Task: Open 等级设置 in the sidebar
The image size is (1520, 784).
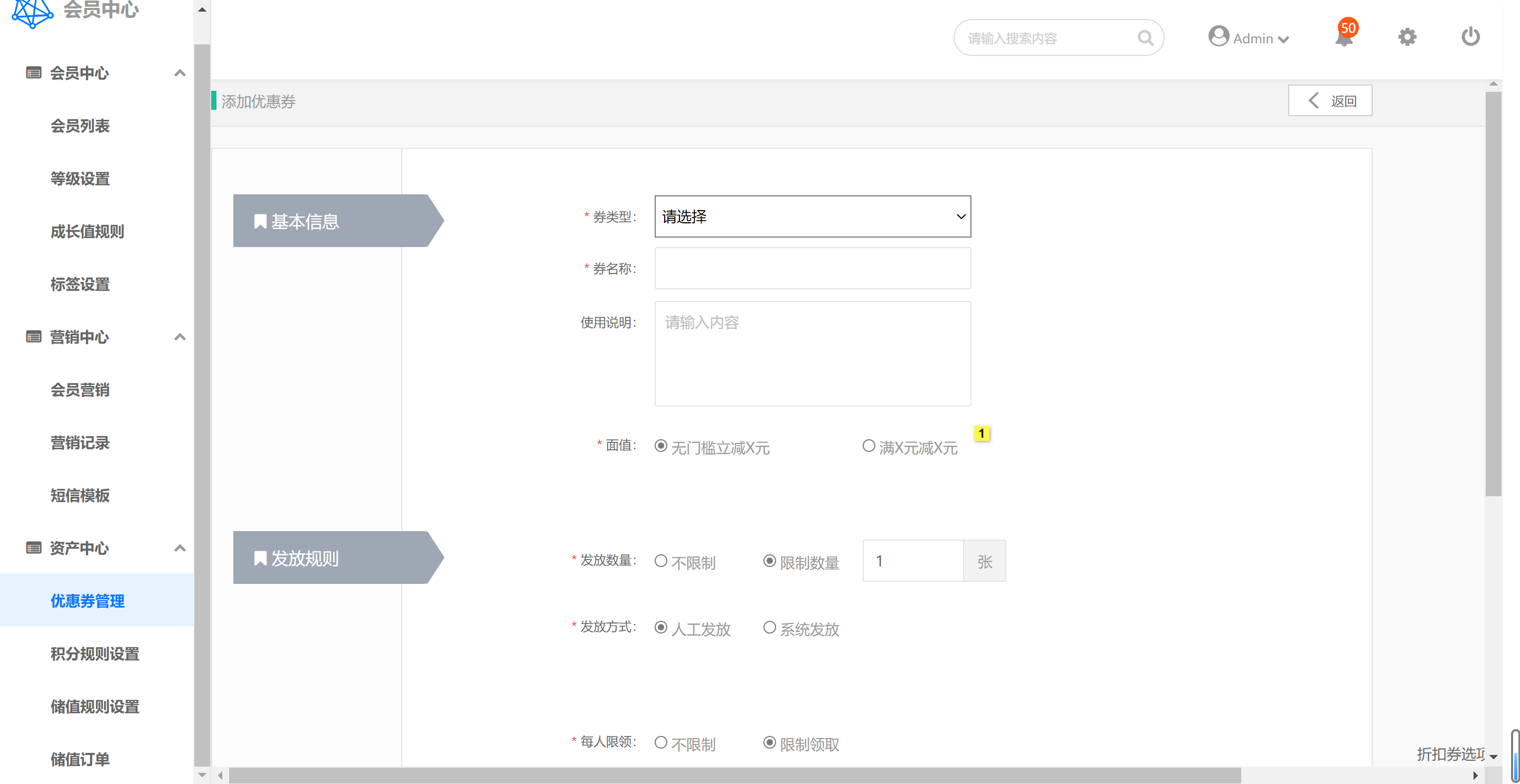Action: tap(80, 179)
